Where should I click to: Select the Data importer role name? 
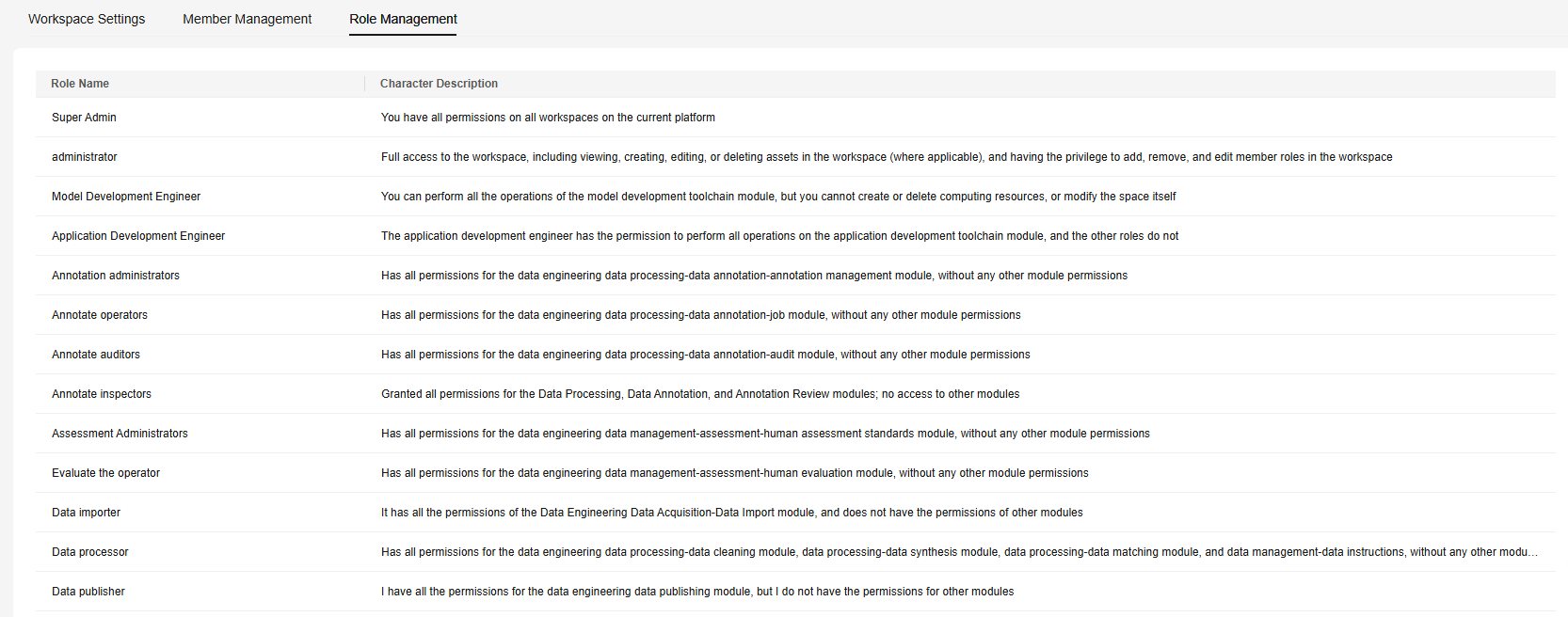(86, 513)
